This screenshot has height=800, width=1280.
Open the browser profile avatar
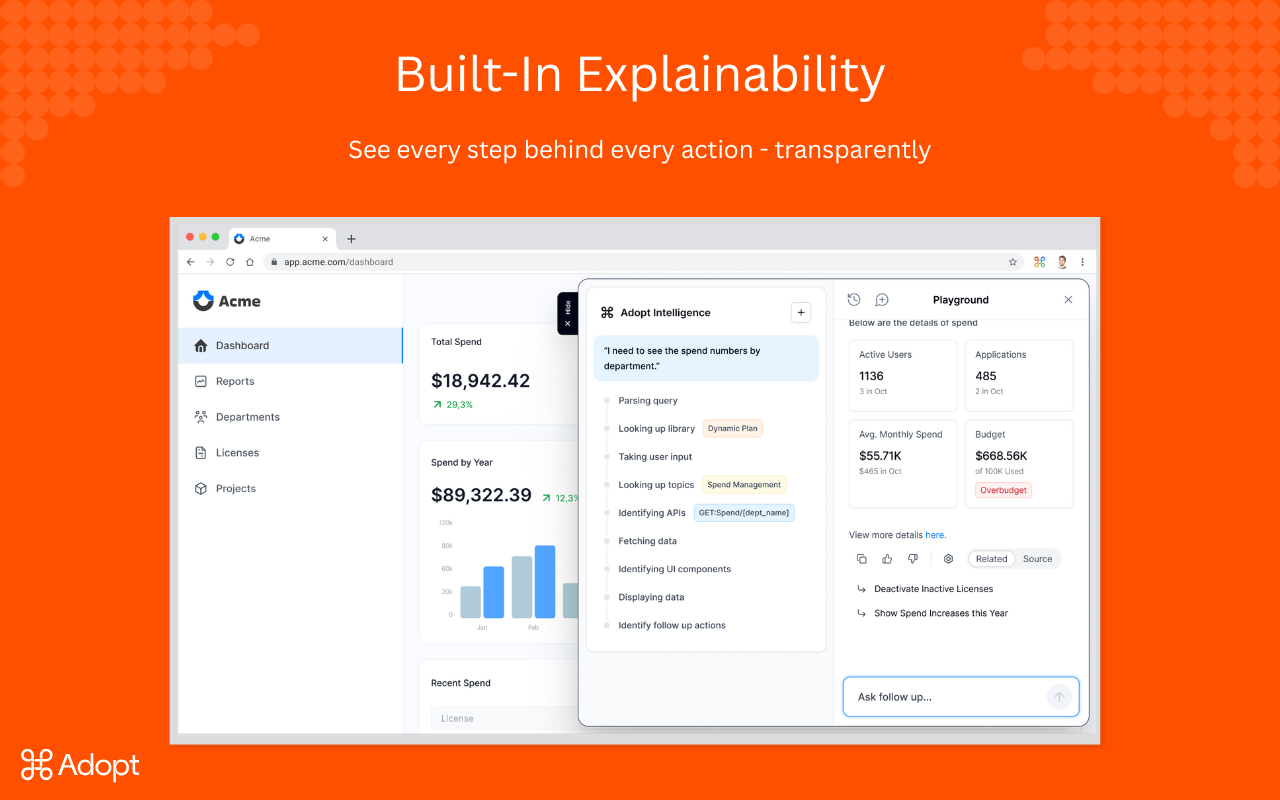point(1062,262)
